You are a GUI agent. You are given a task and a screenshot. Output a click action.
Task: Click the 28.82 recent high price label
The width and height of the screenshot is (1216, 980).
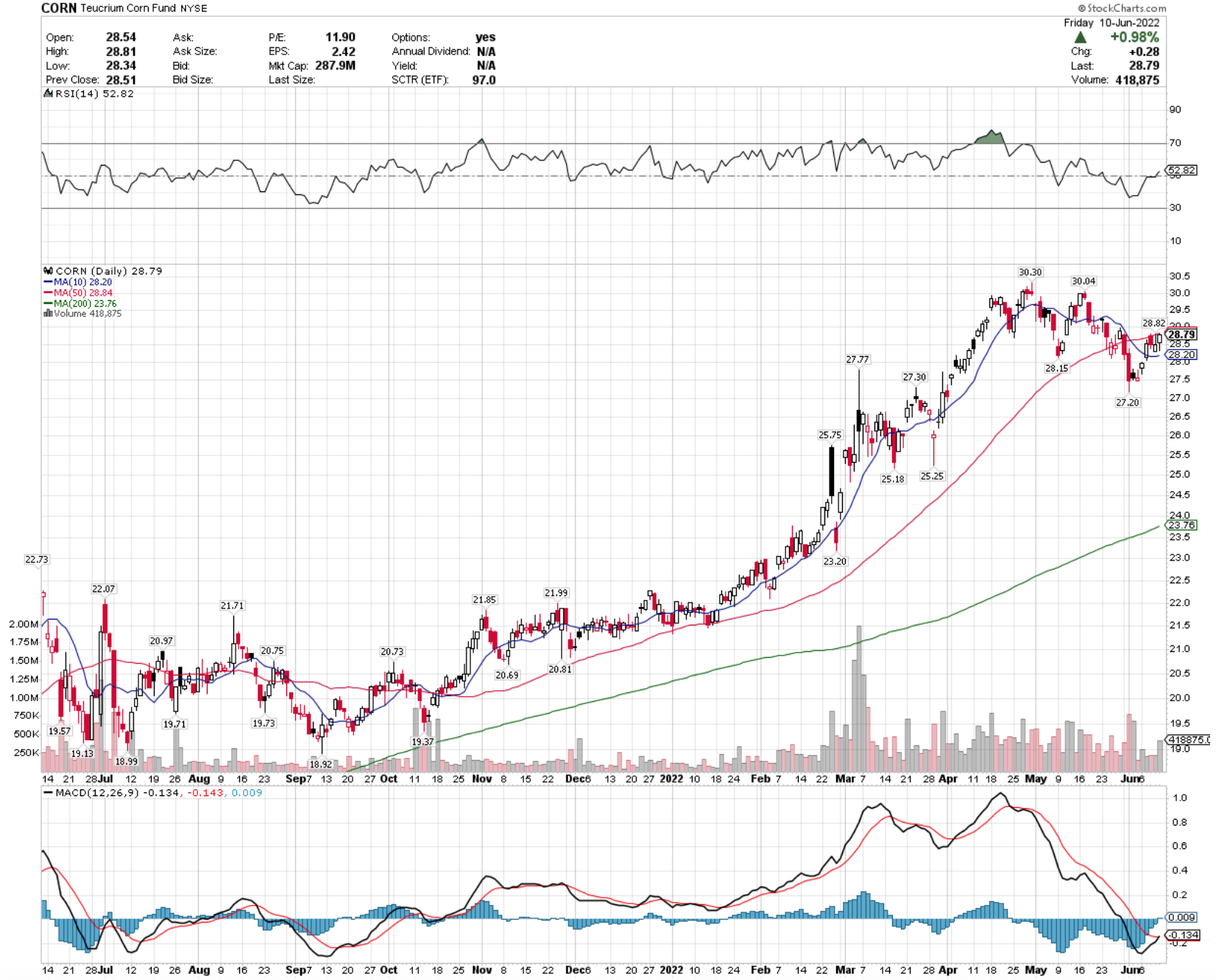(1153, 323)
